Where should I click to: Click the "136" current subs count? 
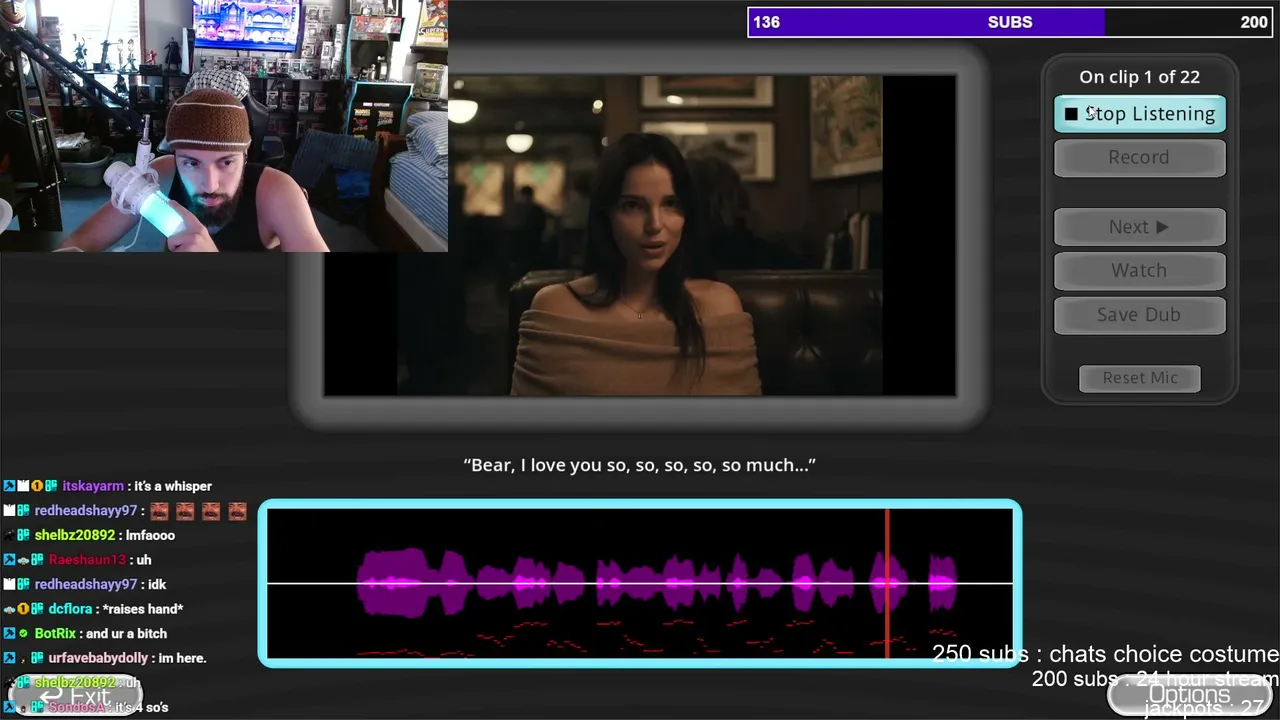tap(767, 22)
